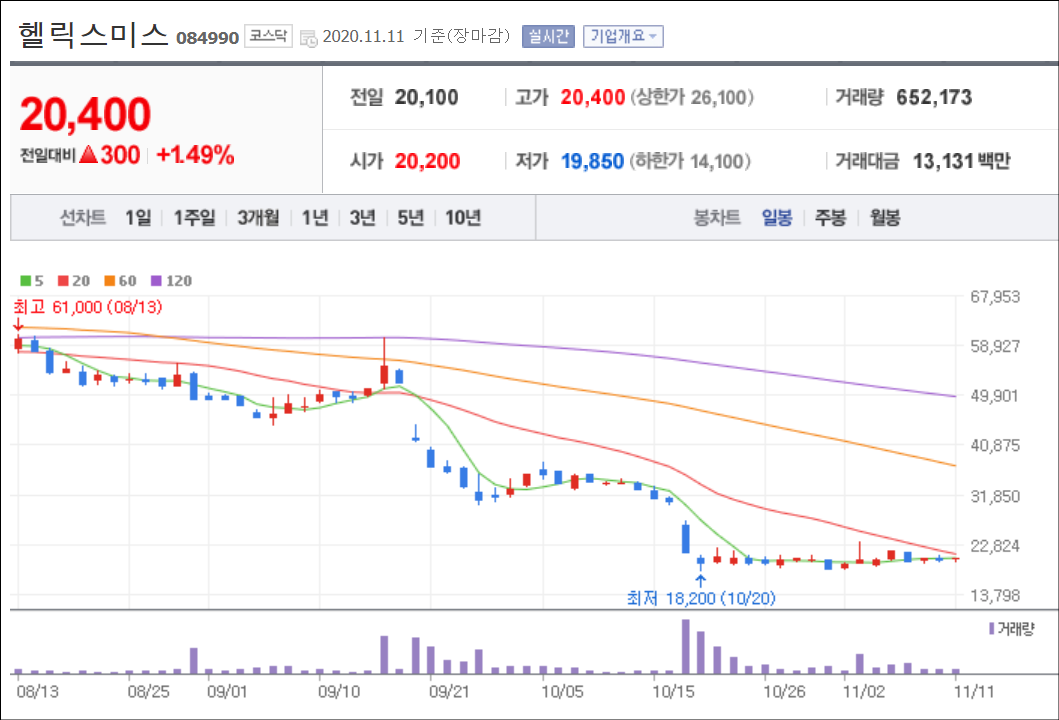Select the 3개월 line chart tab

coord(259,217)
